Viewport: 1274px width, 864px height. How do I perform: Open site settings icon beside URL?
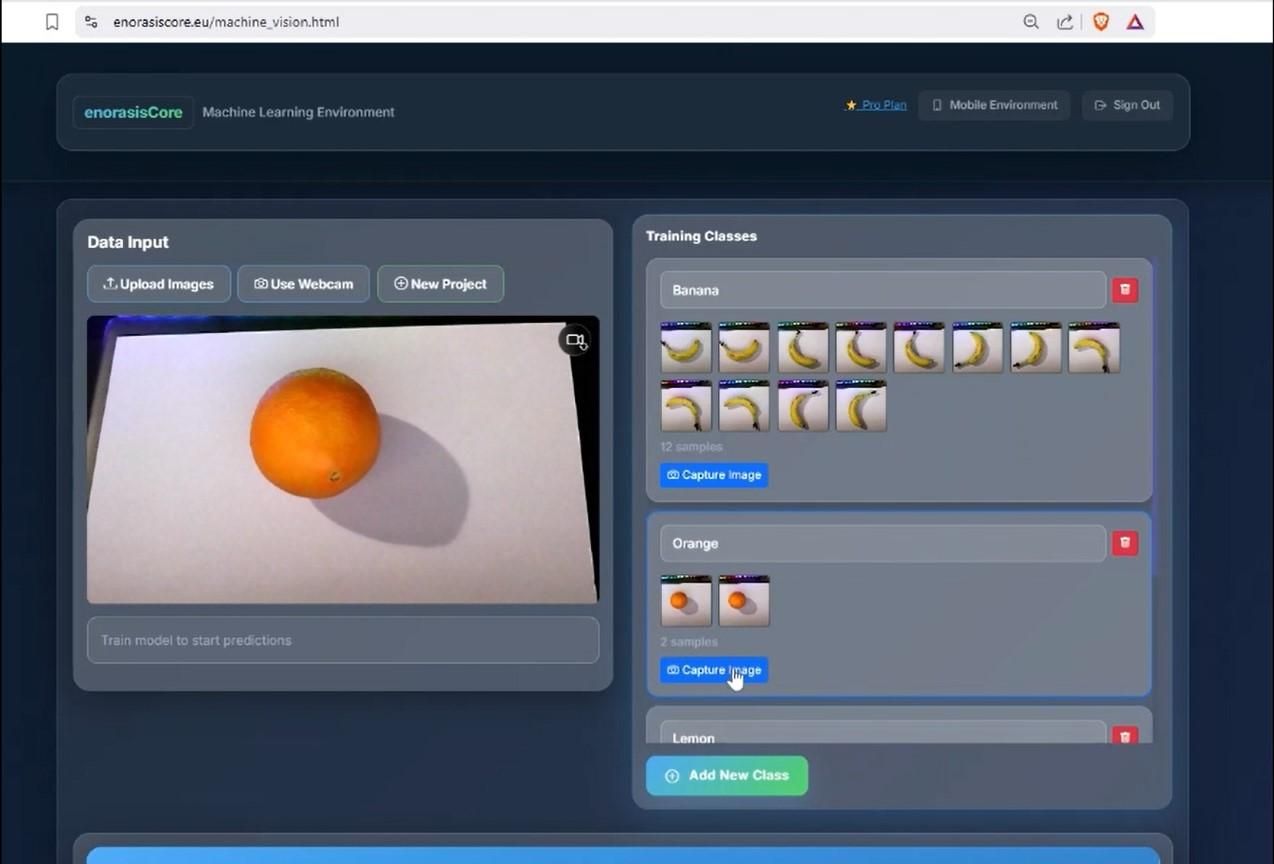(91, 22)
